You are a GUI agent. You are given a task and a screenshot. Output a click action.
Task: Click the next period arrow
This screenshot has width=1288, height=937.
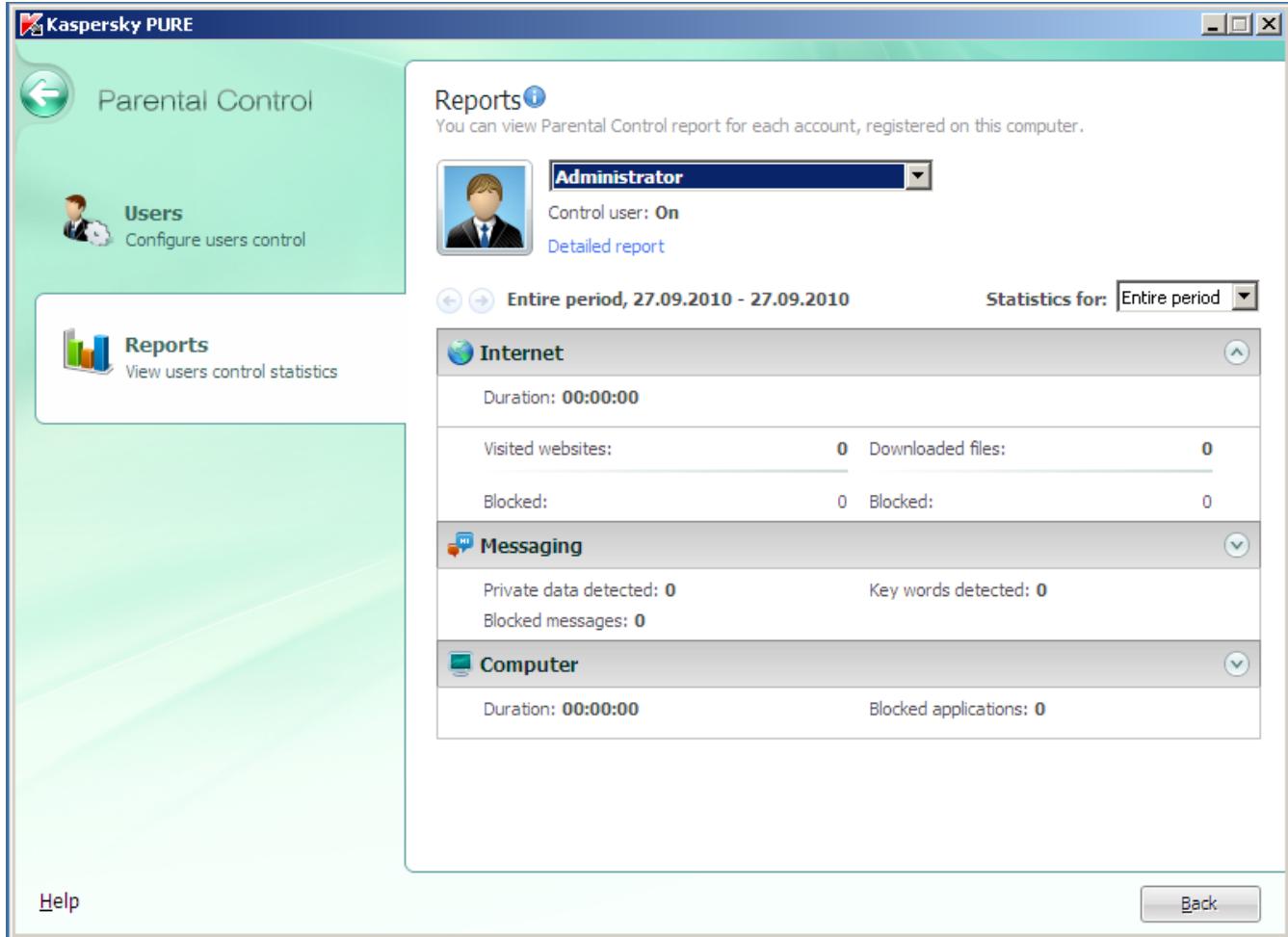tap(483, 299)
